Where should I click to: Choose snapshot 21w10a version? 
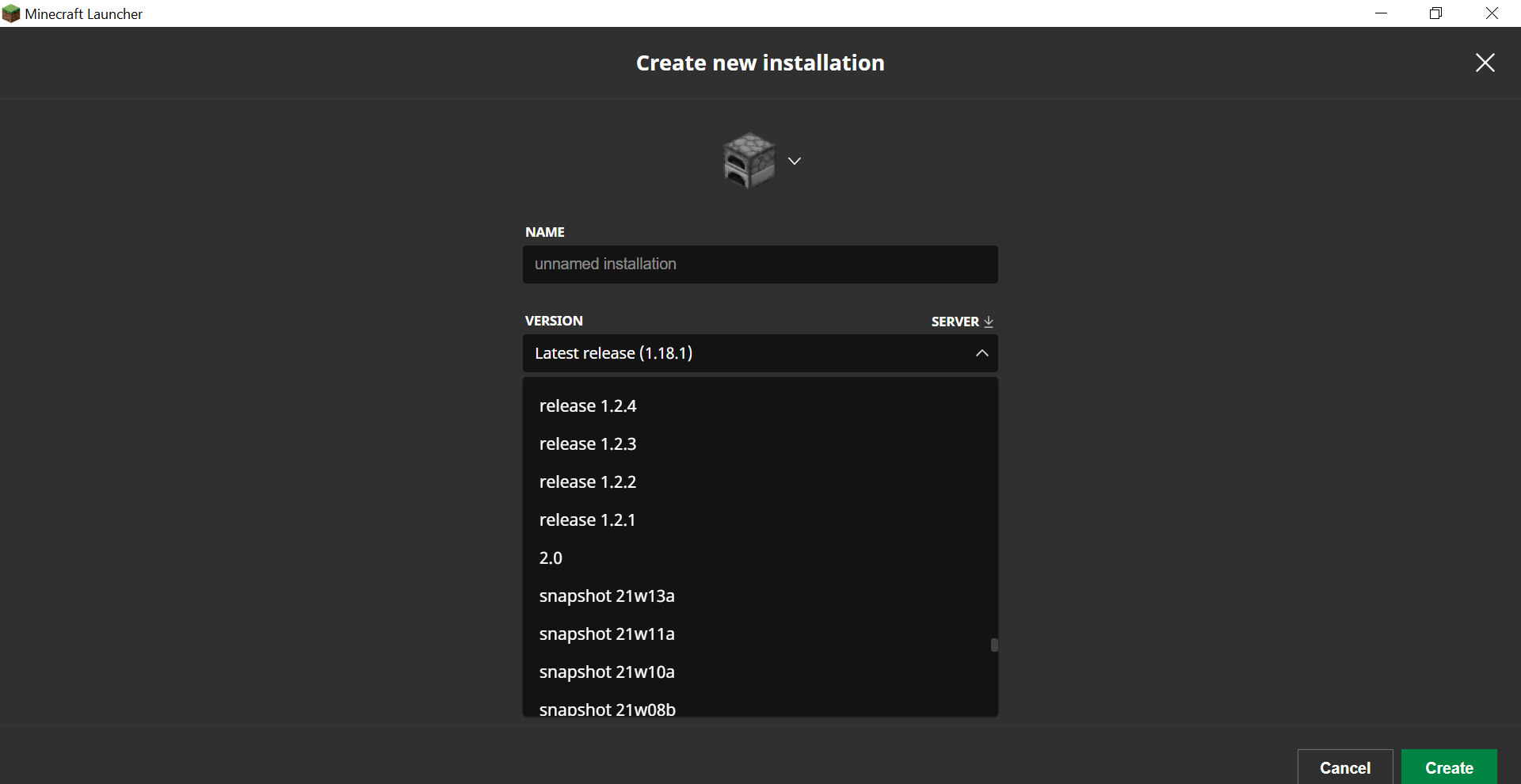point(607,672)
